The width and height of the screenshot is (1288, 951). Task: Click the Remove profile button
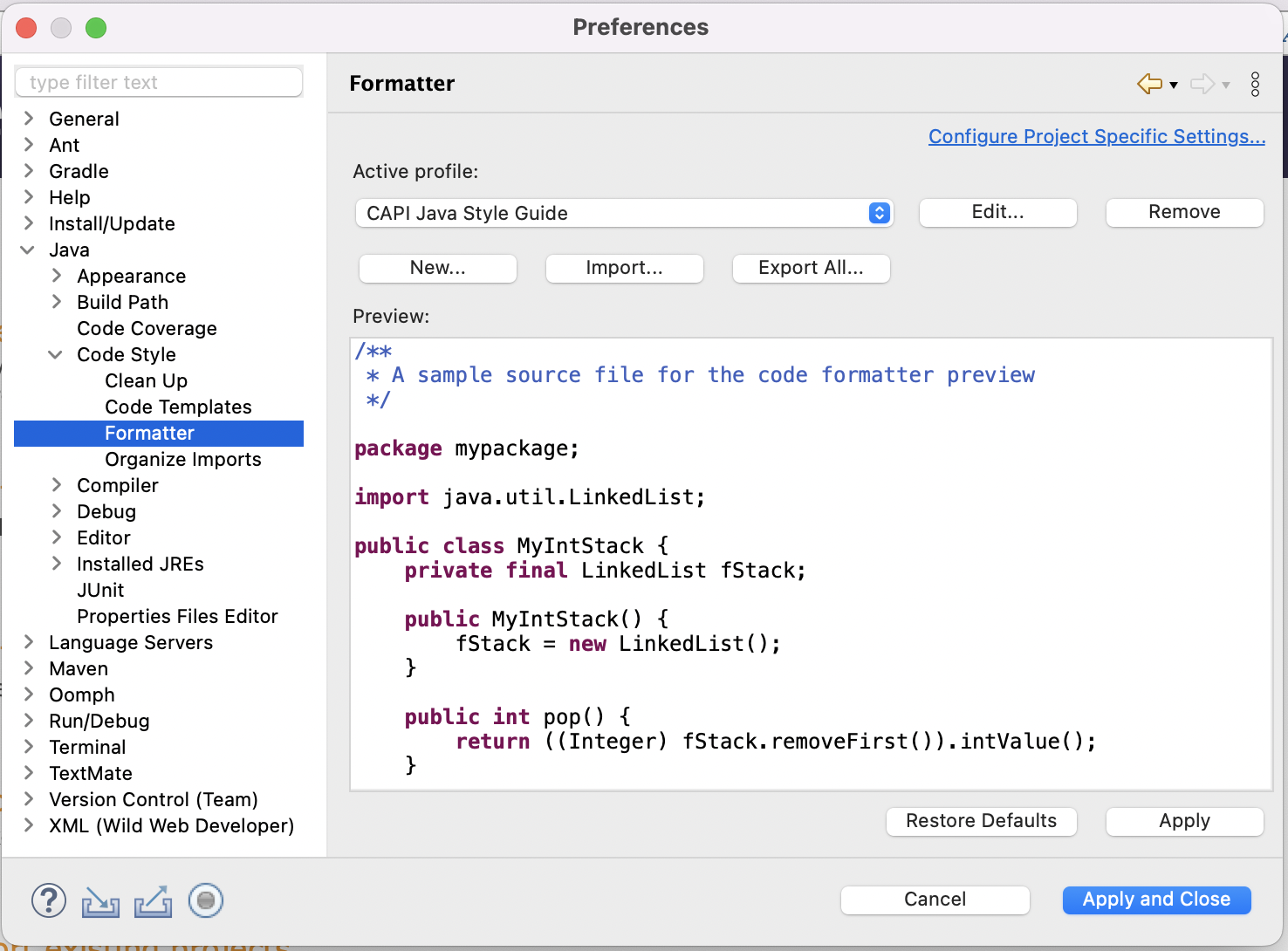coord(1184,212)
